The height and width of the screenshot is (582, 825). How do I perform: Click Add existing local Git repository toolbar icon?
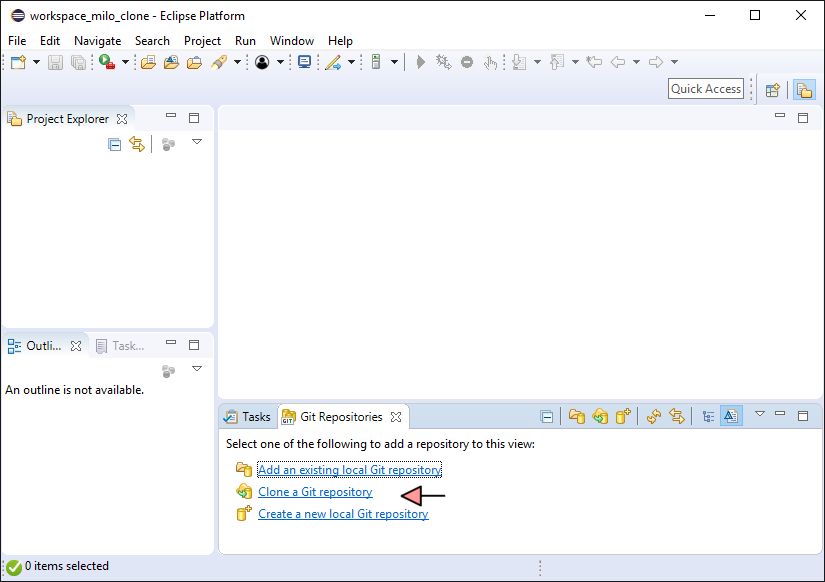(x=577, y=417)
